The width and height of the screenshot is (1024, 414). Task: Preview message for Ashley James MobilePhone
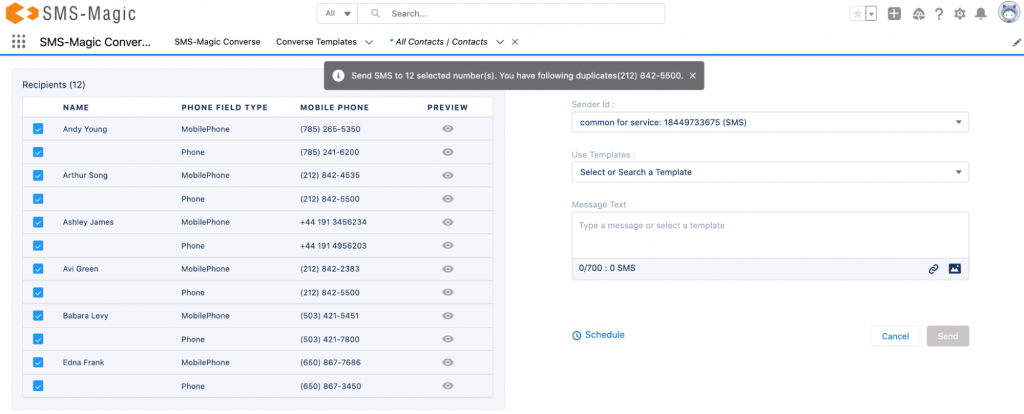pyautogui.click(x=447, y=222)
